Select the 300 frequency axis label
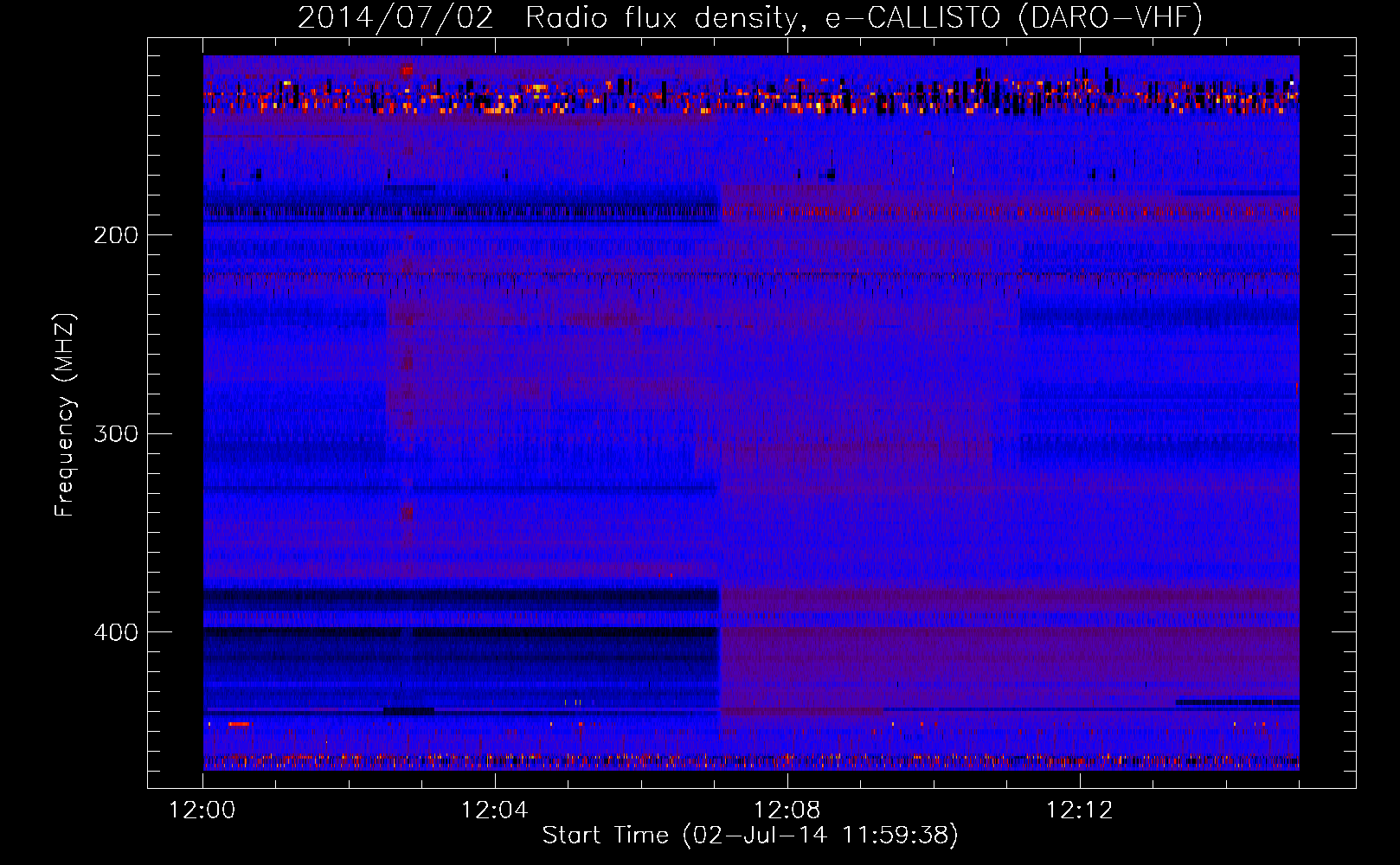This screenshot has height=865, width=1400. [115, 433]
